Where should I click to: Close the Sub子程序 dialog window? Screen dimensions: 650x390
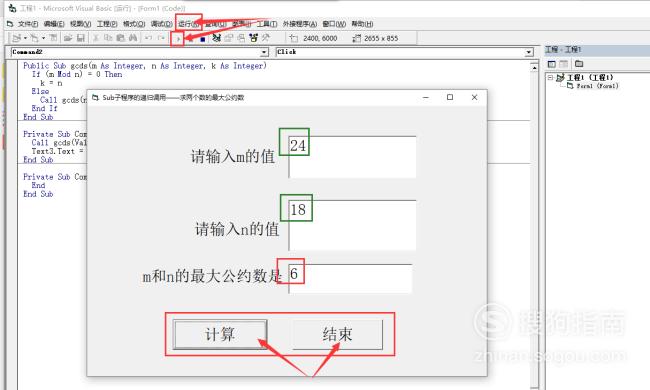474,97
